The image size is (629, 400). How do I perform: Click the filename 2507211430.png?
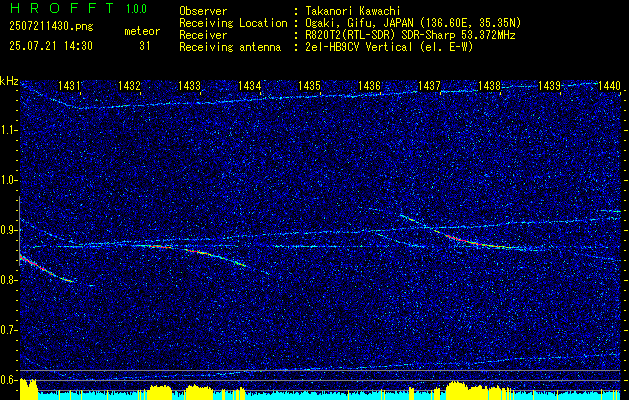[x=51, y=26]
